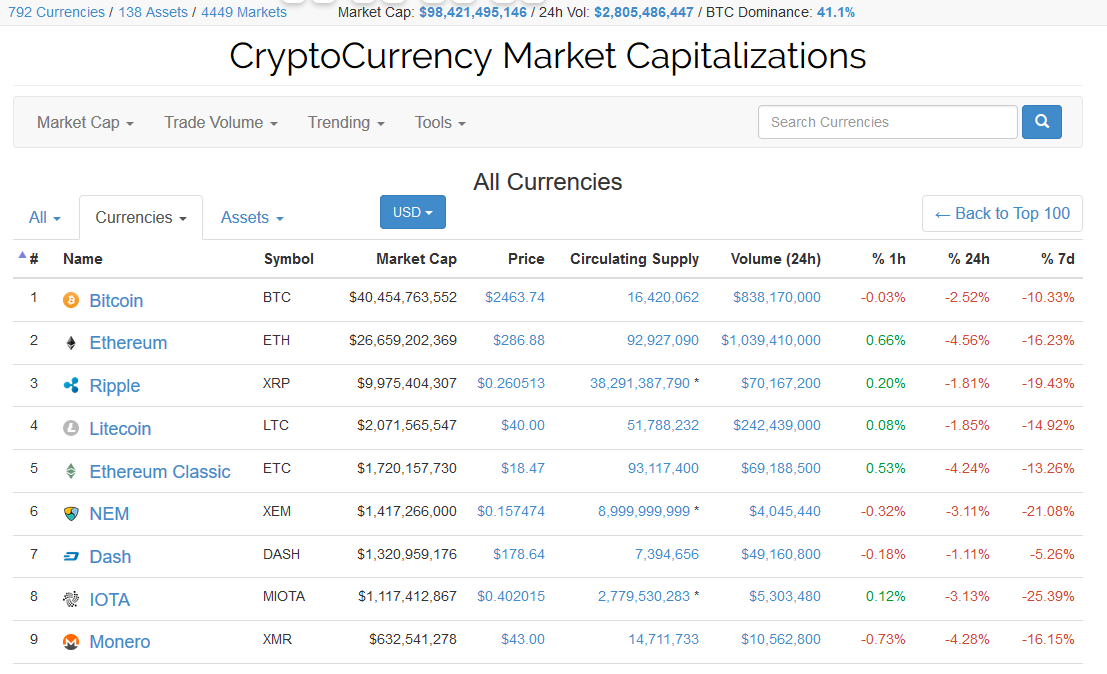
Task: Sort by Circulating Supply column header
Action: [634, 259]
